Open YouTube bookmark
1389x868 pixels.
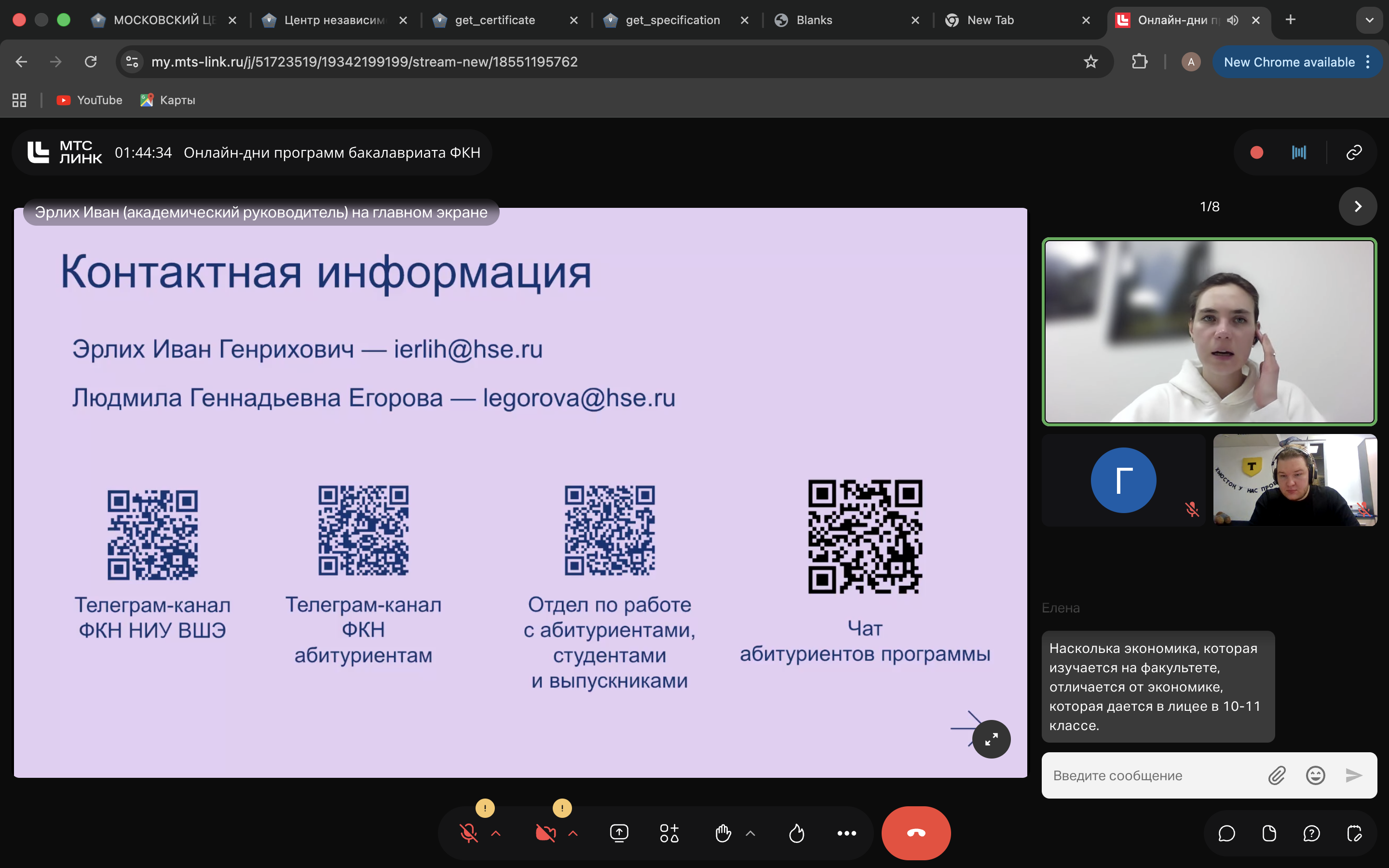(x=90, y=100)
